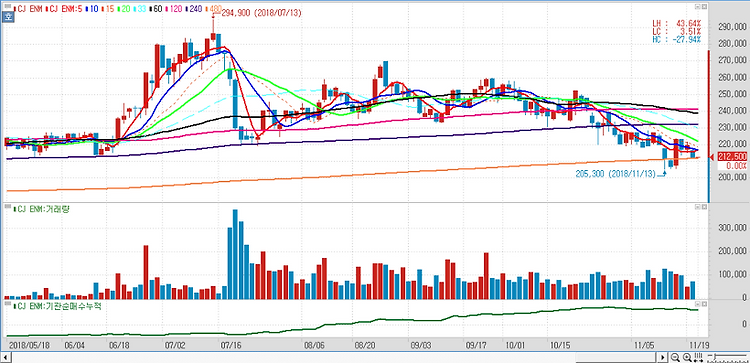Close the 거래량 volume pane
Viewport: 750px width, 363px height.
pos(705,207)
